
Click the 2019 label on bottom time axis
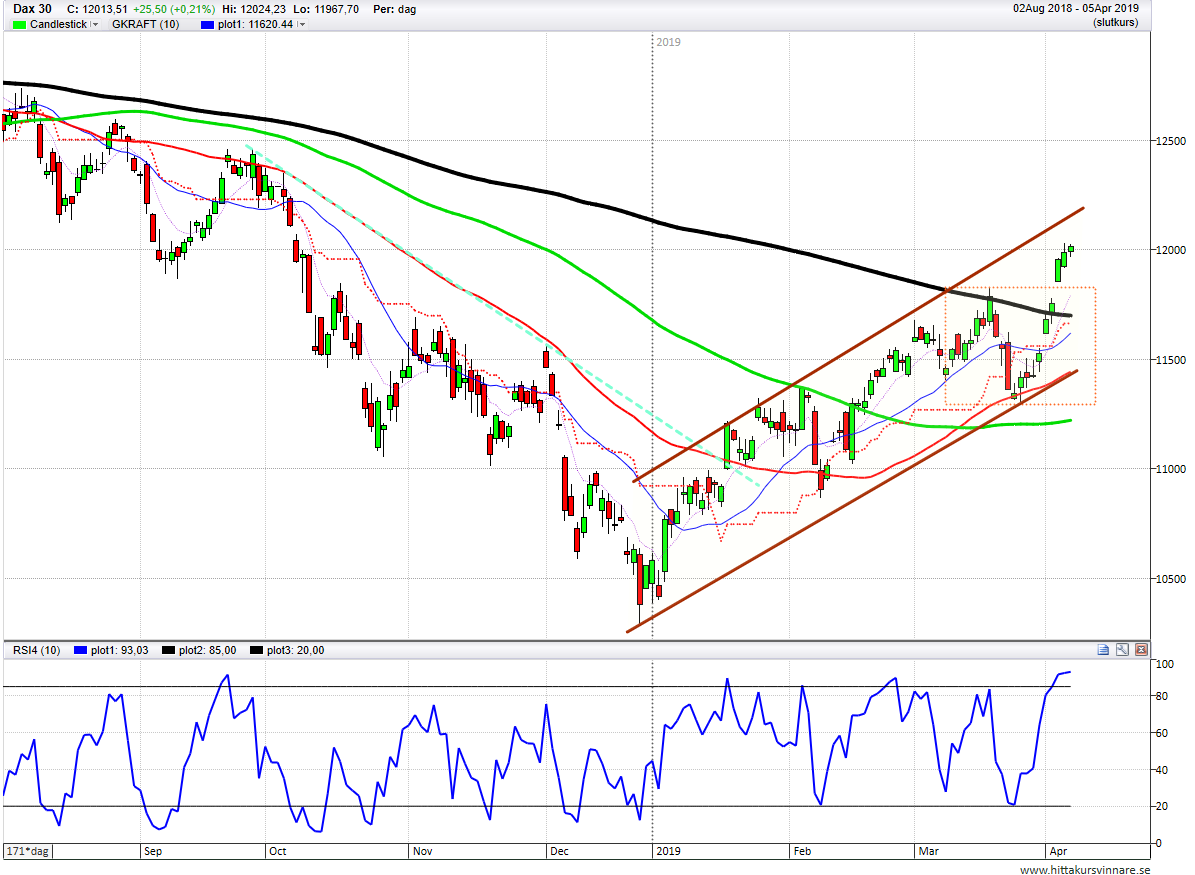(668, 851)
